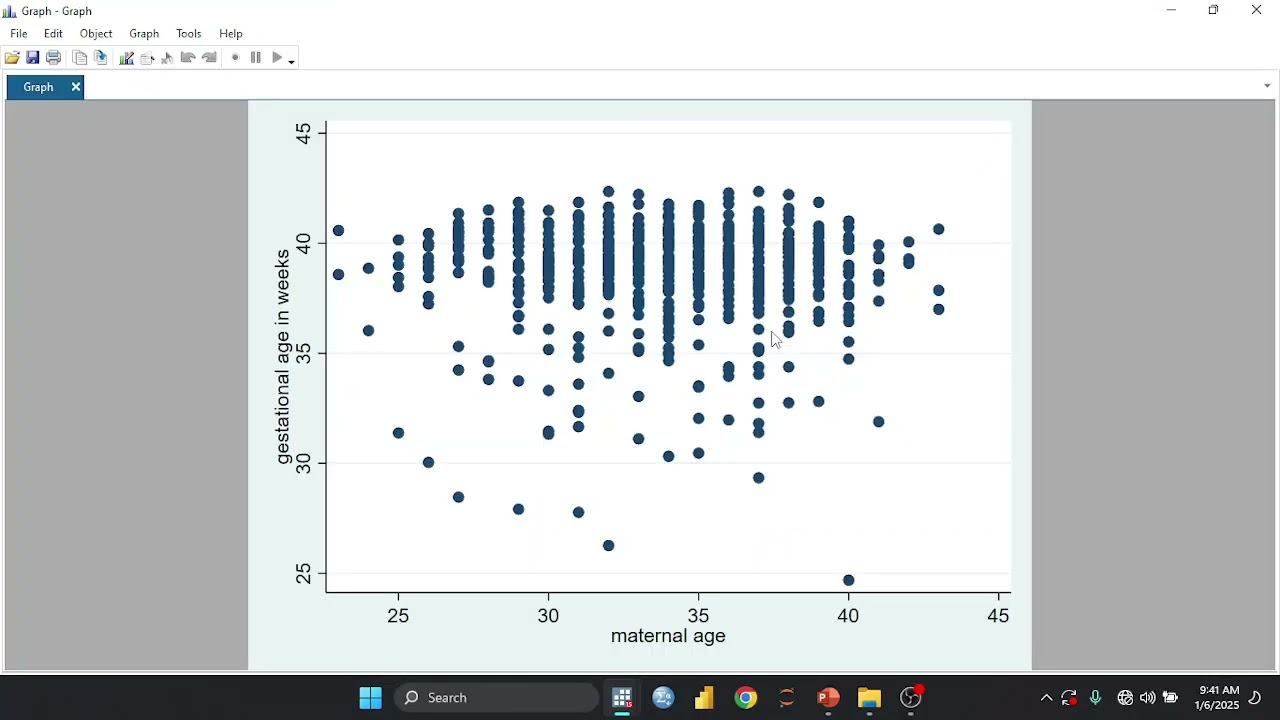Expand the tab list dropdown at right edge
This screenshot has width=1280, height=720.
pos(1268,86)
